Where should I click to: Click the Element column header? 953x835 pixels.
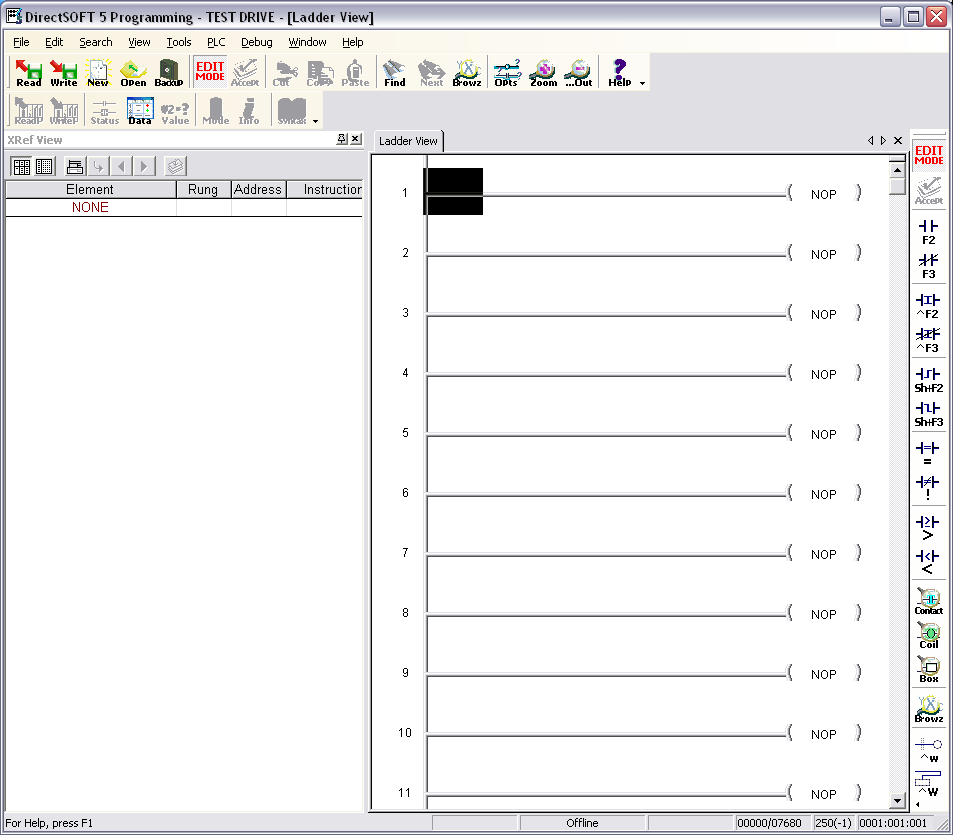91,190
